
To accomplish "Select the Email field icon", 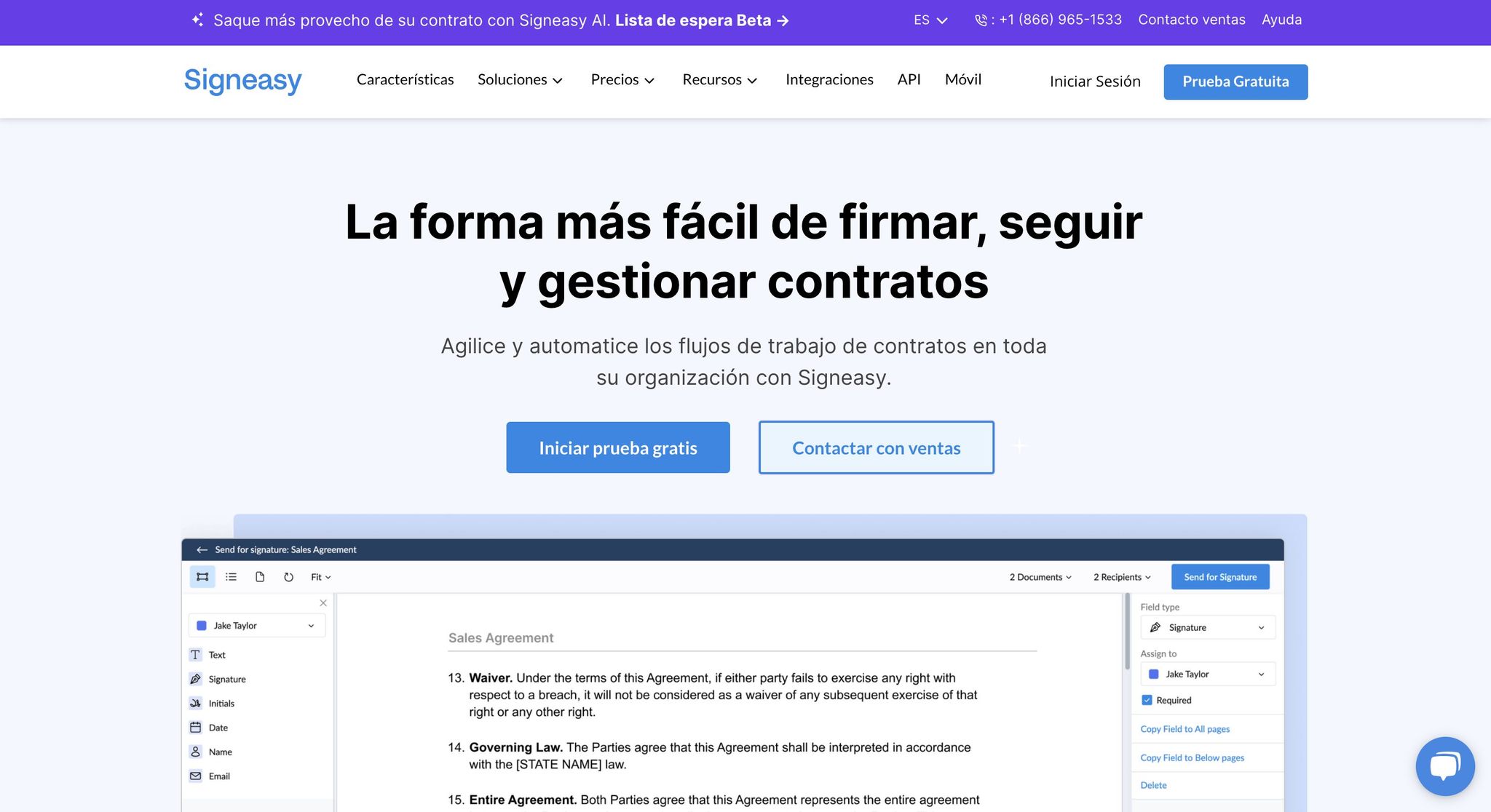I will coord(195,776).
